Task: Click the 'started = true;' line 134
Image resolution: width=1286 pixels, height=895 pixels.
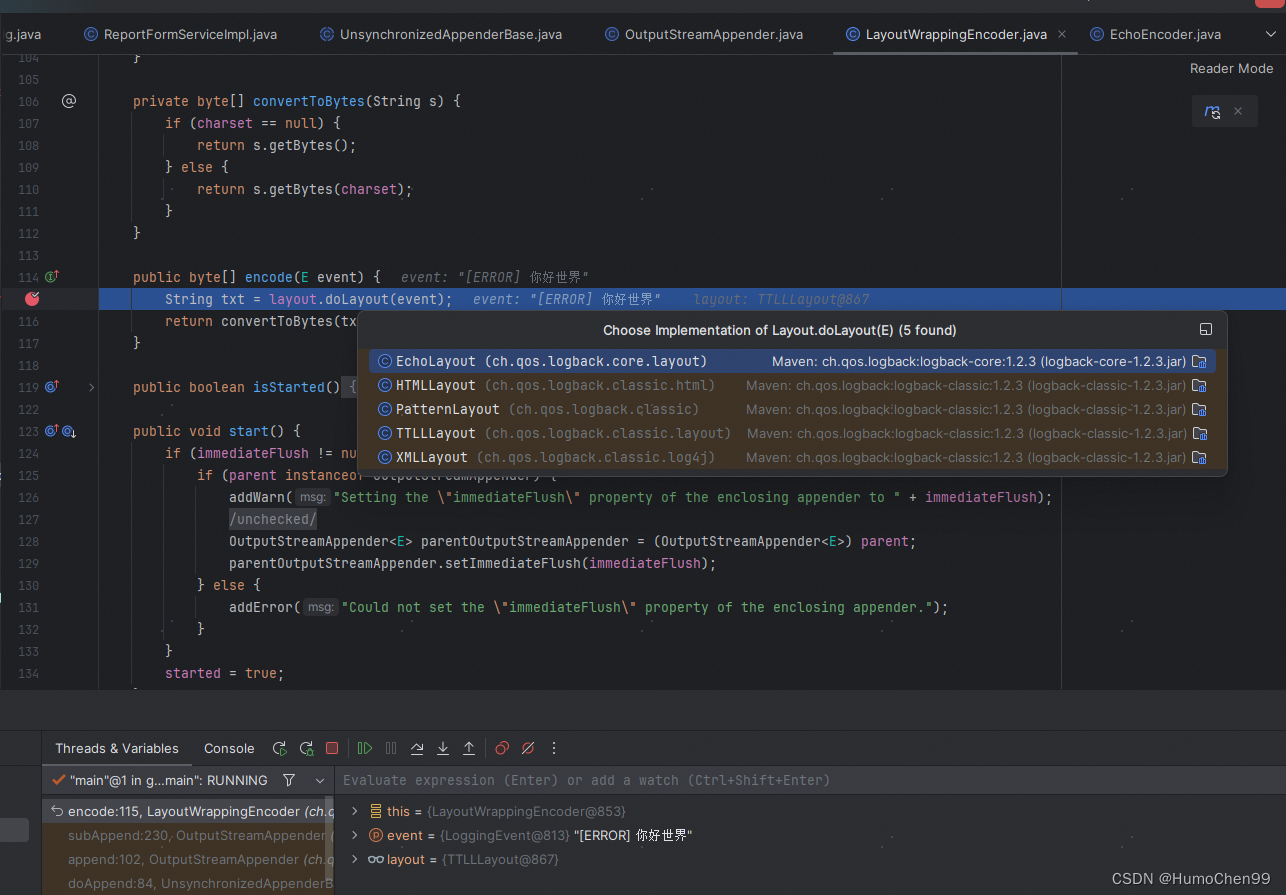Action: [x=225, y=673]
